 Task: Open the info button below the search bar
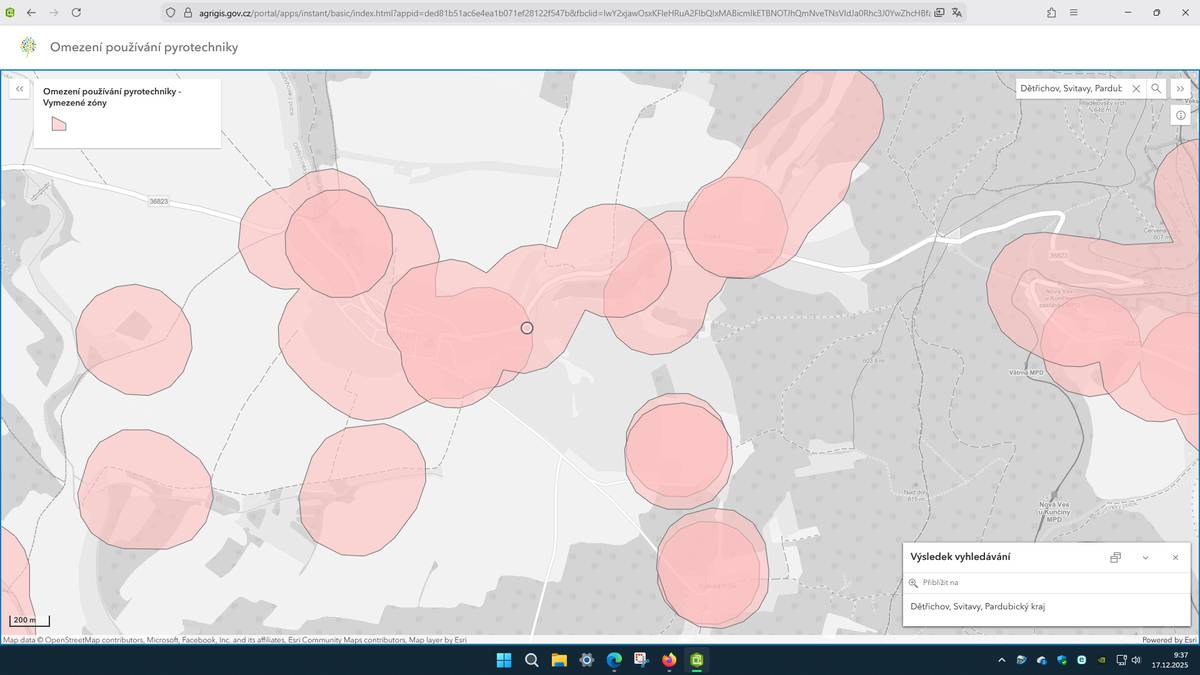1180,114
